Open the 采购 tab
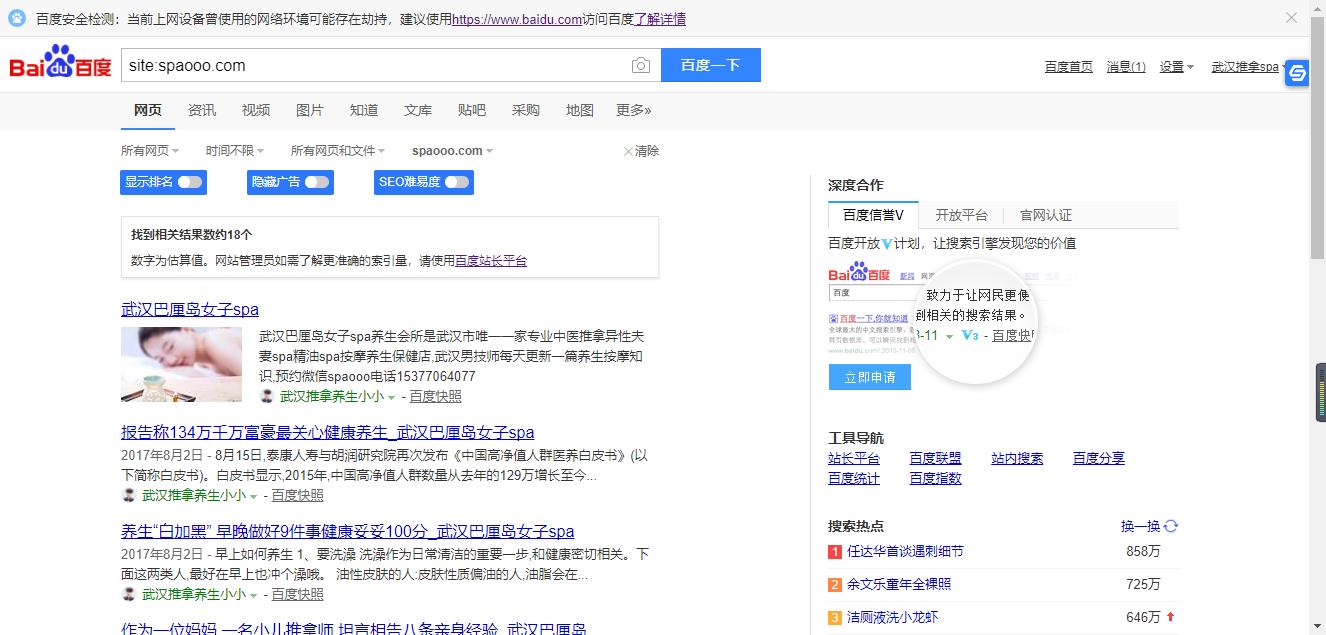Image resolution: width=1326 pixels, height=635 pixels. coord(526,110)
